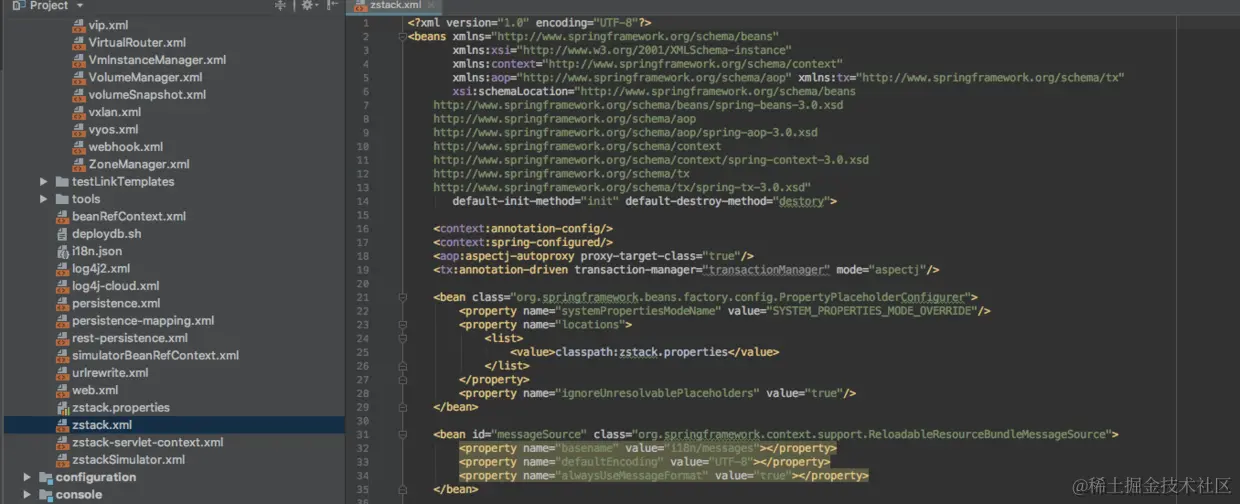This screenshot has height=504, width=1240.
Task: Collapse the list tag at line 24
Action: tap(402, 338)
